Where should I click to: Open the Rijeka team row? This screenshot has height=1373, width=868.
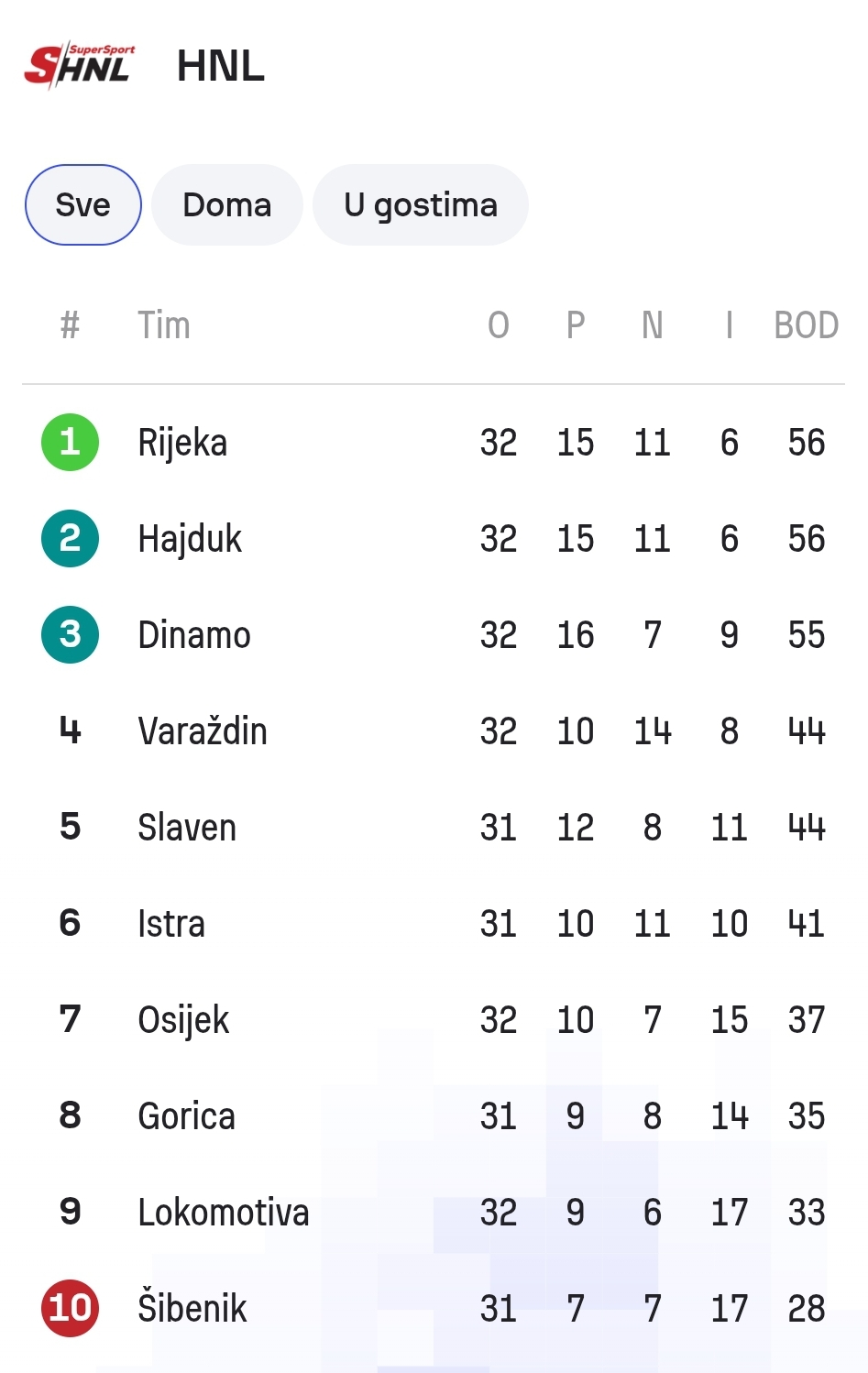[434, 442]
